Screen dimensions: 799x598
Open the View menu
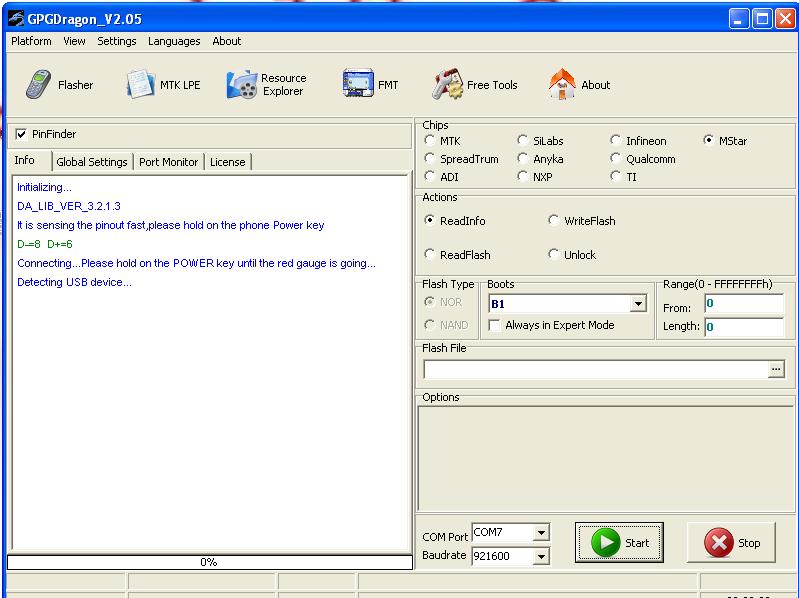pyautogui.click(x=74, y=41)
